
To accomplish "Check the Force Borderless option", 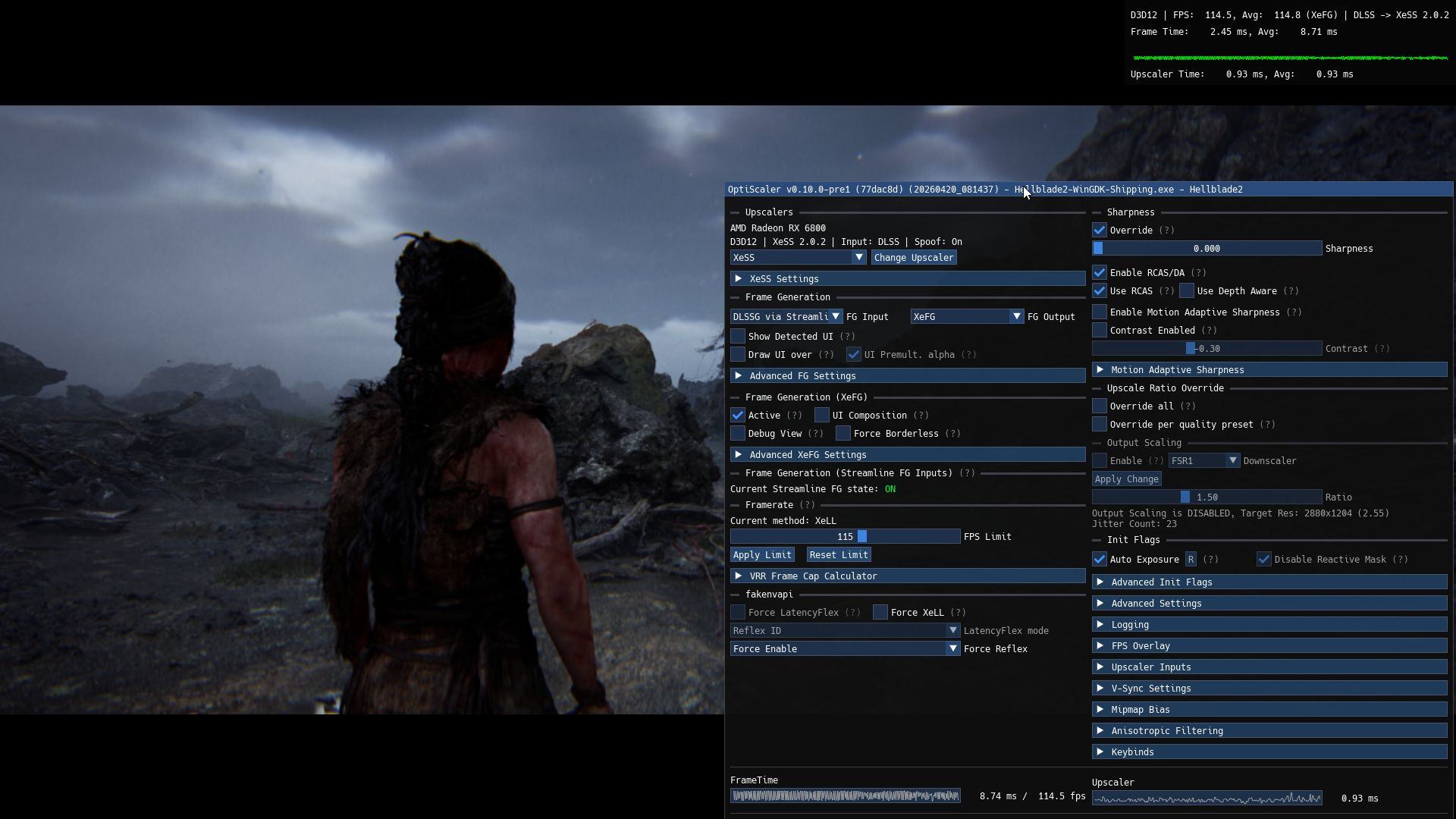I will tap(843, 434).
